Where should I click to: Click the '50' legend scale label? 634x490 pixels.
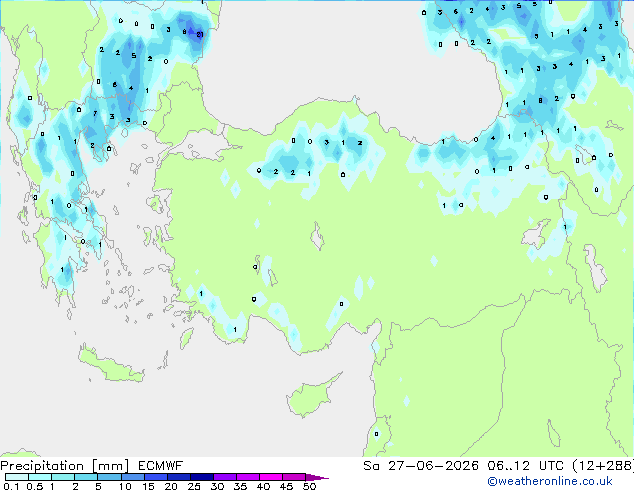click(x=309, y=486)
